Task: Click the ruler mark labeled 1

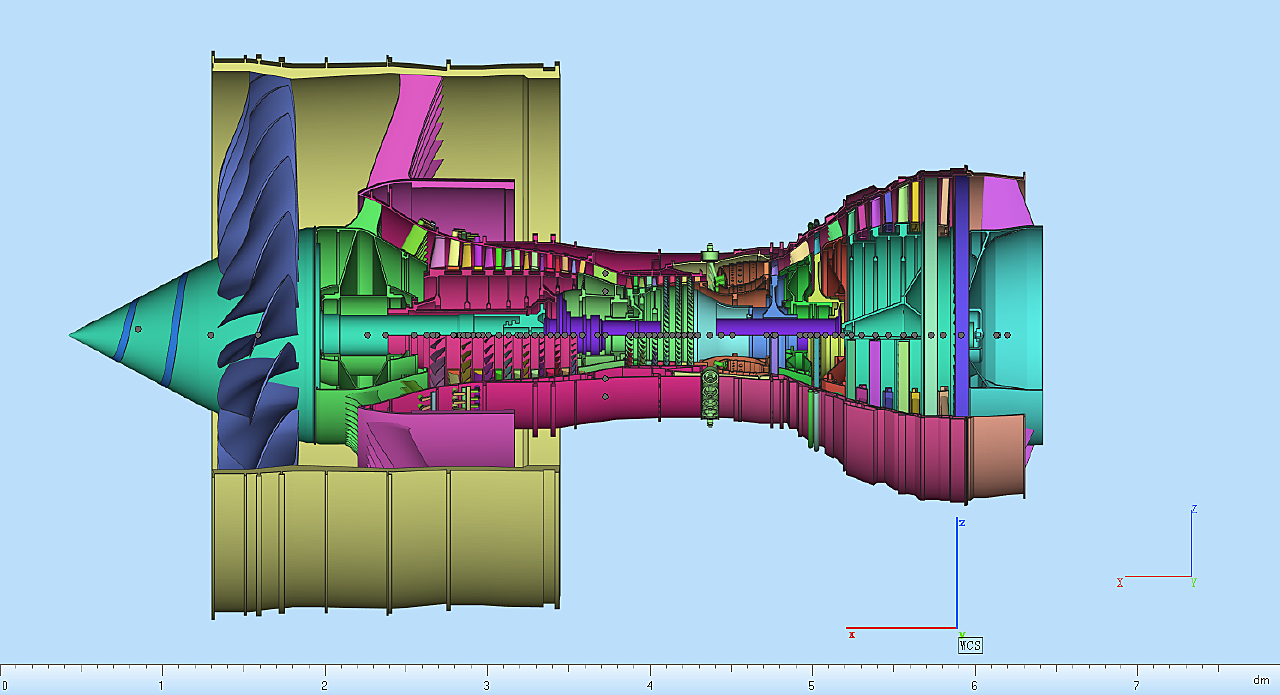Action: pyautogui.click(x=161, y=684)
